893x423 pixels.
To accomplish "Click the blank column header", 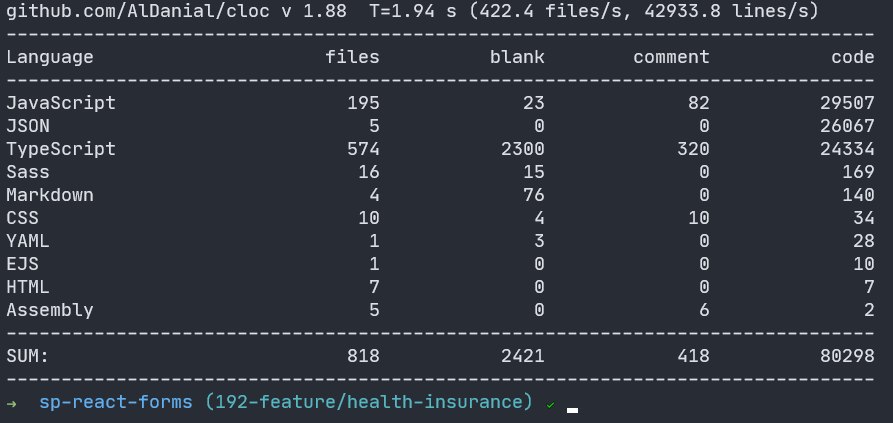I will [517, 57].
